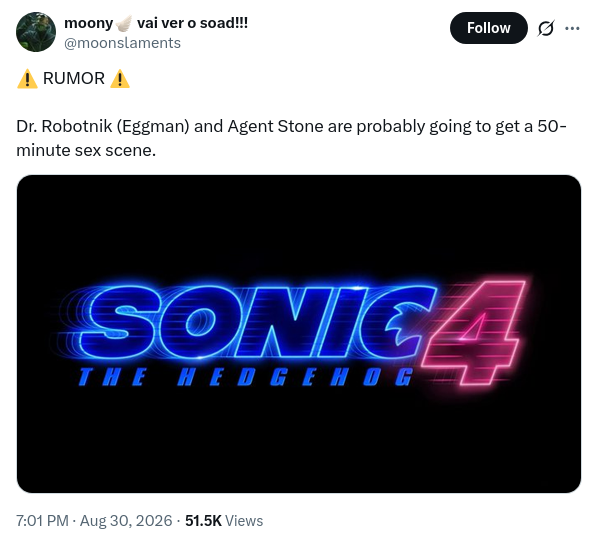Open the Sonic 4 attached image
Viewport: 598px width, 544px height.
(x=299, y=334)
